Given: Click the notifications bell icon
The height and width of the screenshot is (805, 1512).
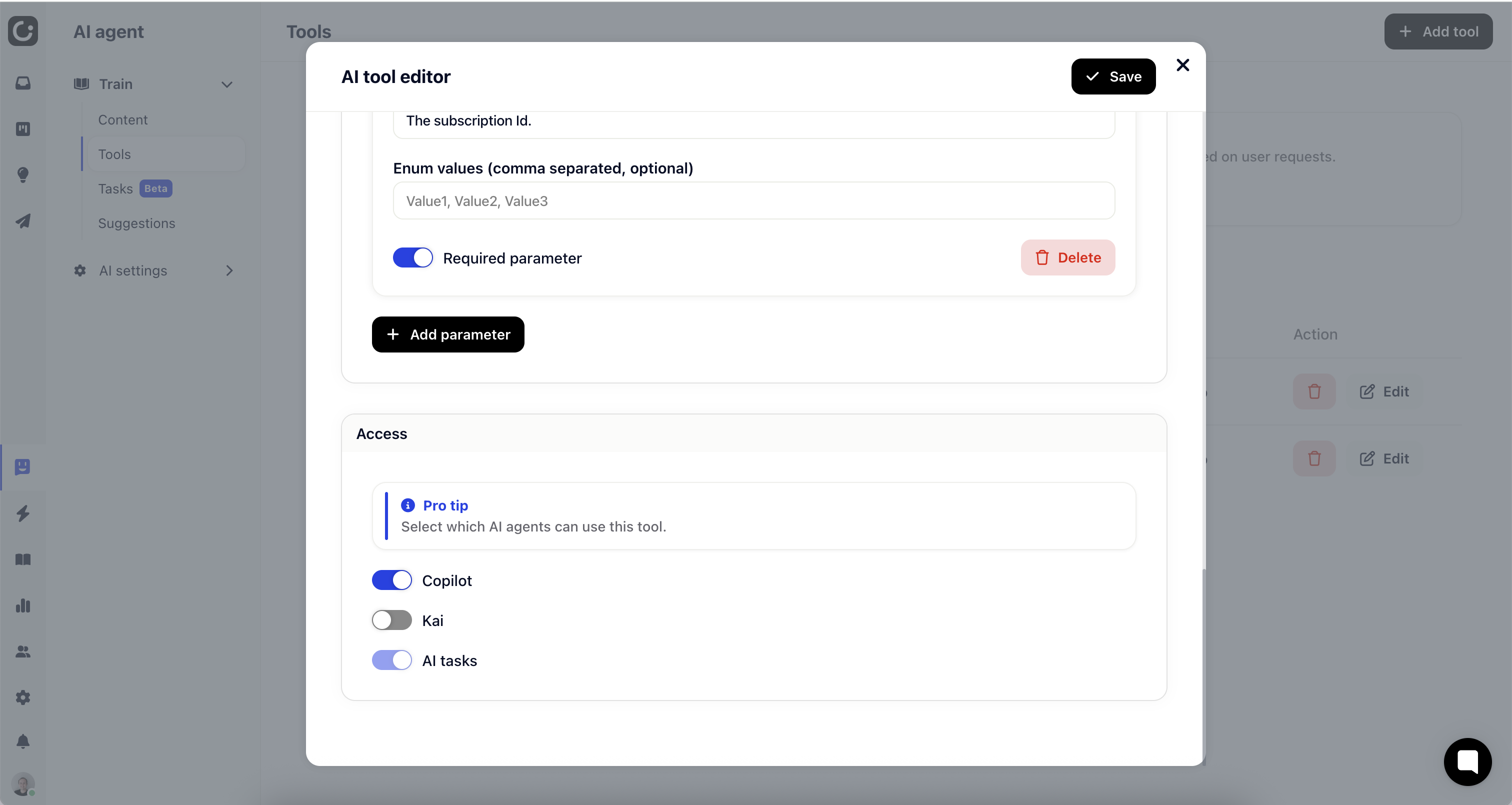Looking at the screenshot, I should (x=23, y=741).
